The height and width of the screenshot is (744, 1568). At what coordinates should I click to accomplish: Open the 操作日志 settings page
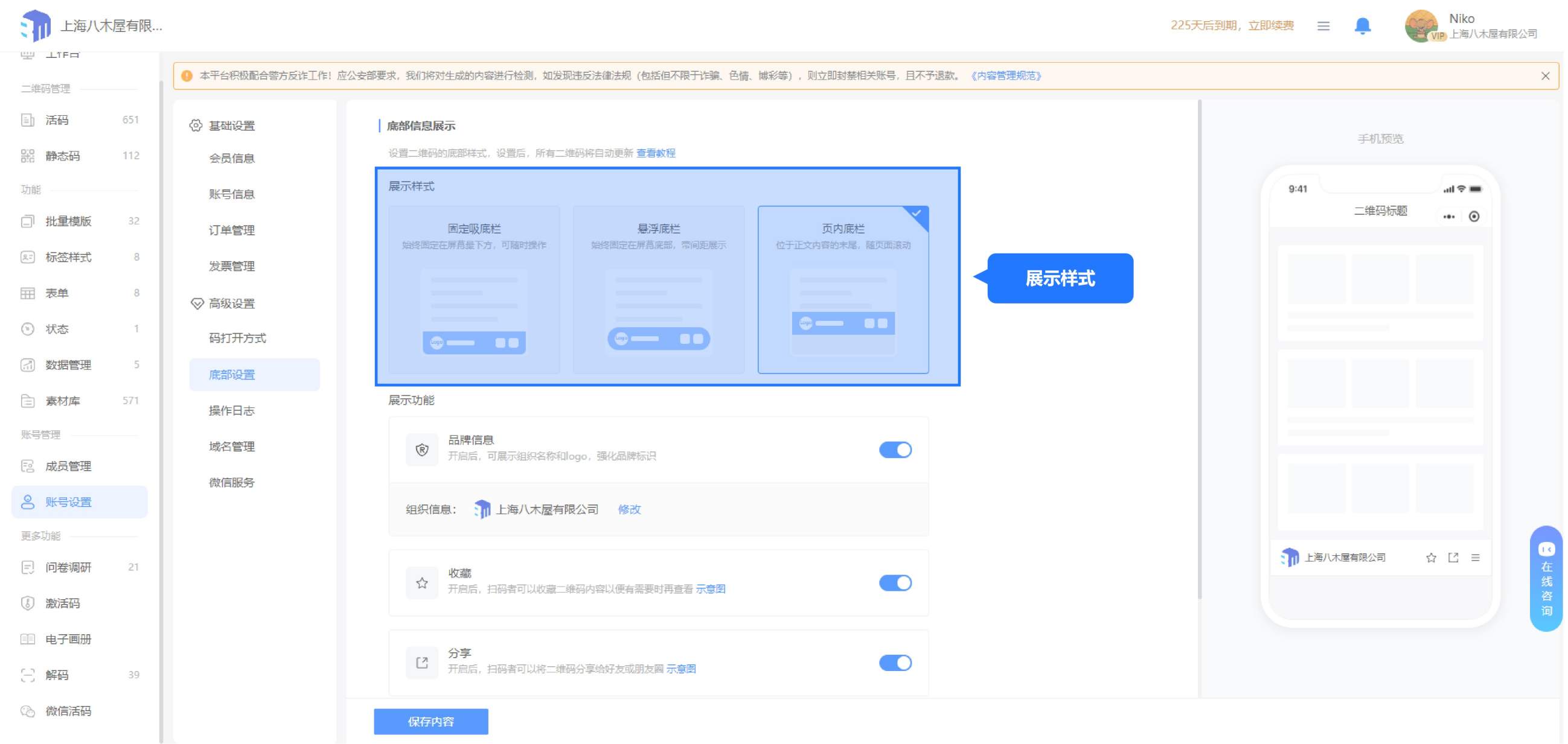(x=231, y=411)
